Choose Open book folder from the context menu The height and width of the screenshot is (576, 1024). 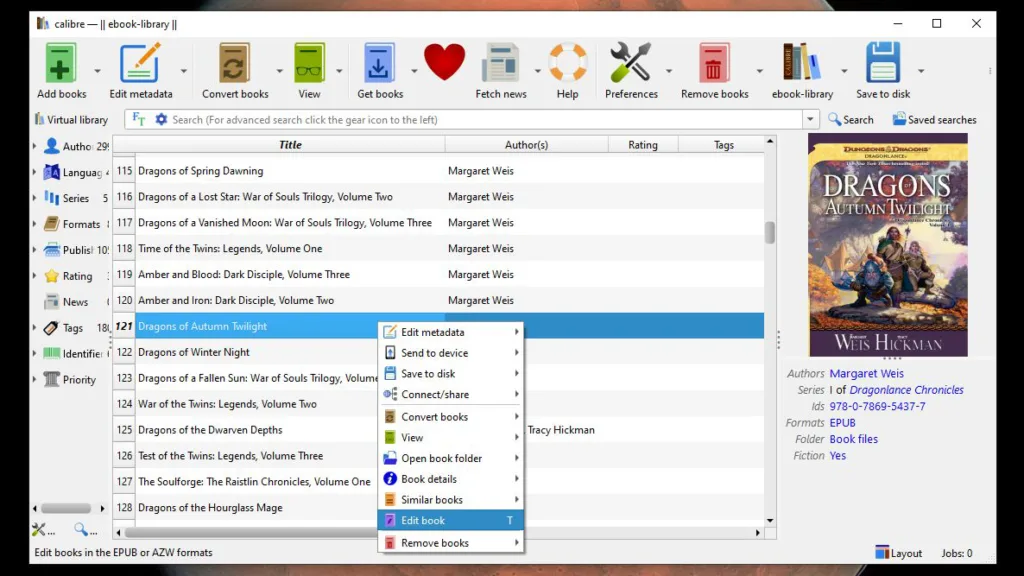440,457
